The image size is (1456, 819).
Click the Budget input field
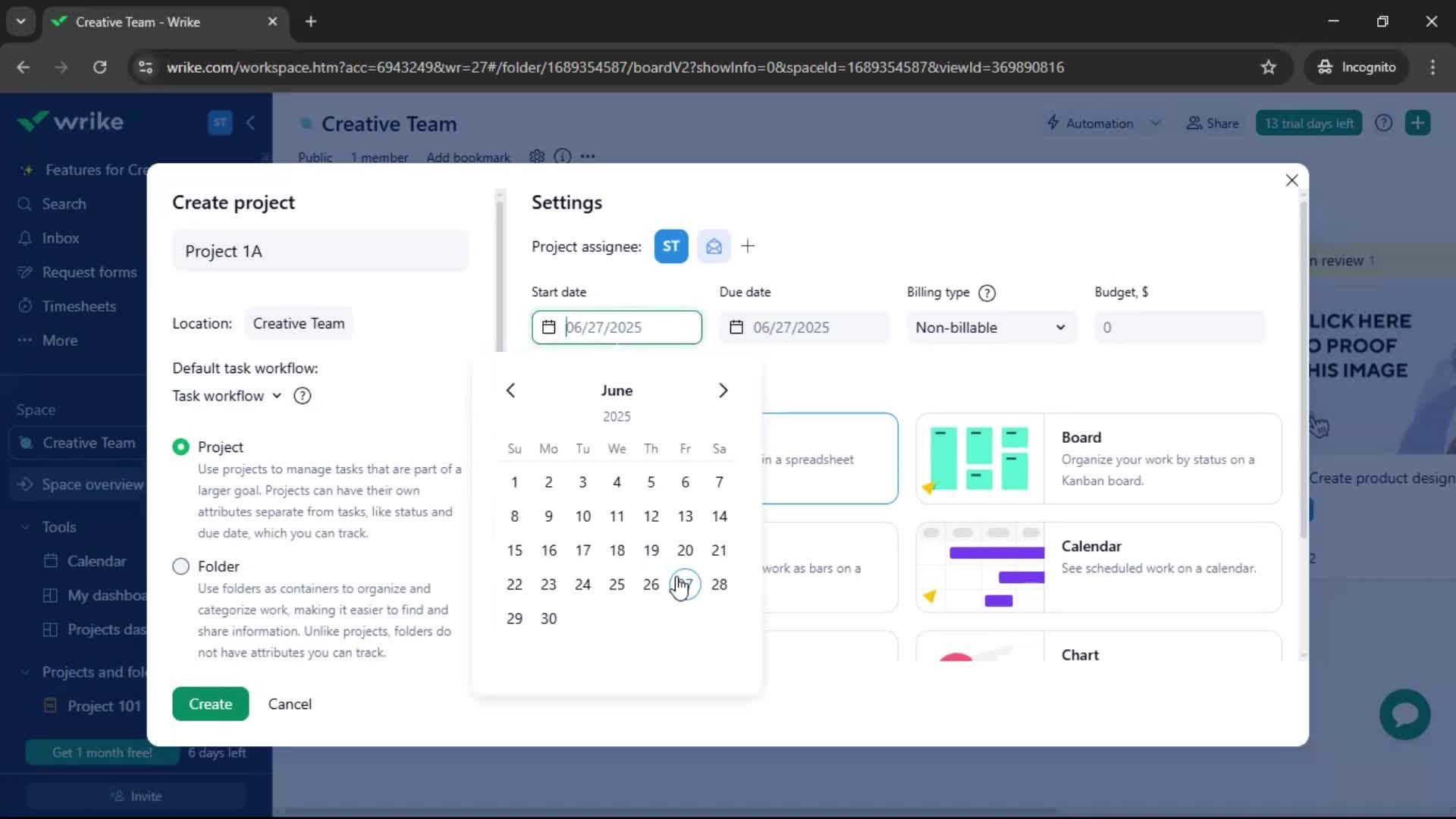coord(1180,328)
